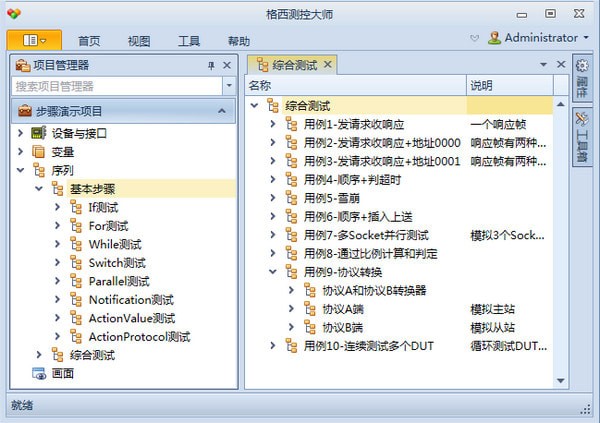Collapse the 序列 tree node
This screenshot has width=600, height=423.
point(21,171)
